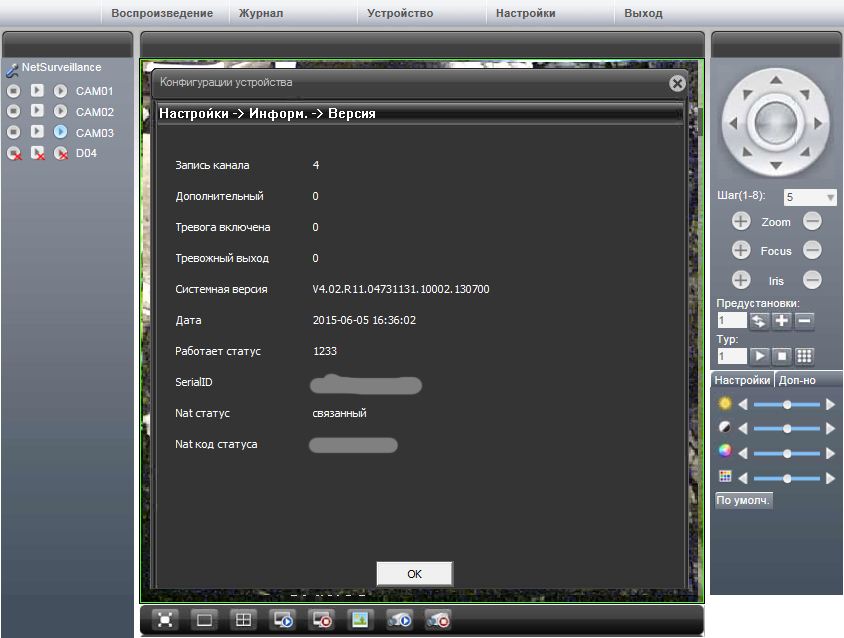Image resolution: width=844 pixels, height=638 pixels.
Task: Open the Воспроизведение menu
Action: [x=162, y=13]
